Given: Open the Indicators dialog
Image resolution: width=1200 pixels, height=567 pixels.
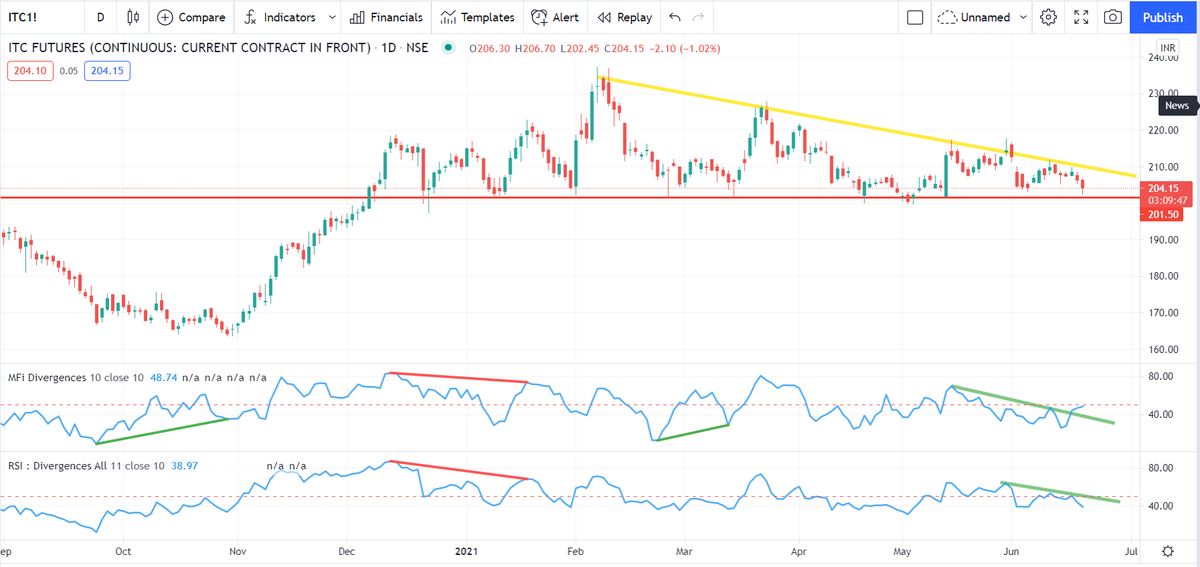Looking at the screenshot, I should coord(281,17).
